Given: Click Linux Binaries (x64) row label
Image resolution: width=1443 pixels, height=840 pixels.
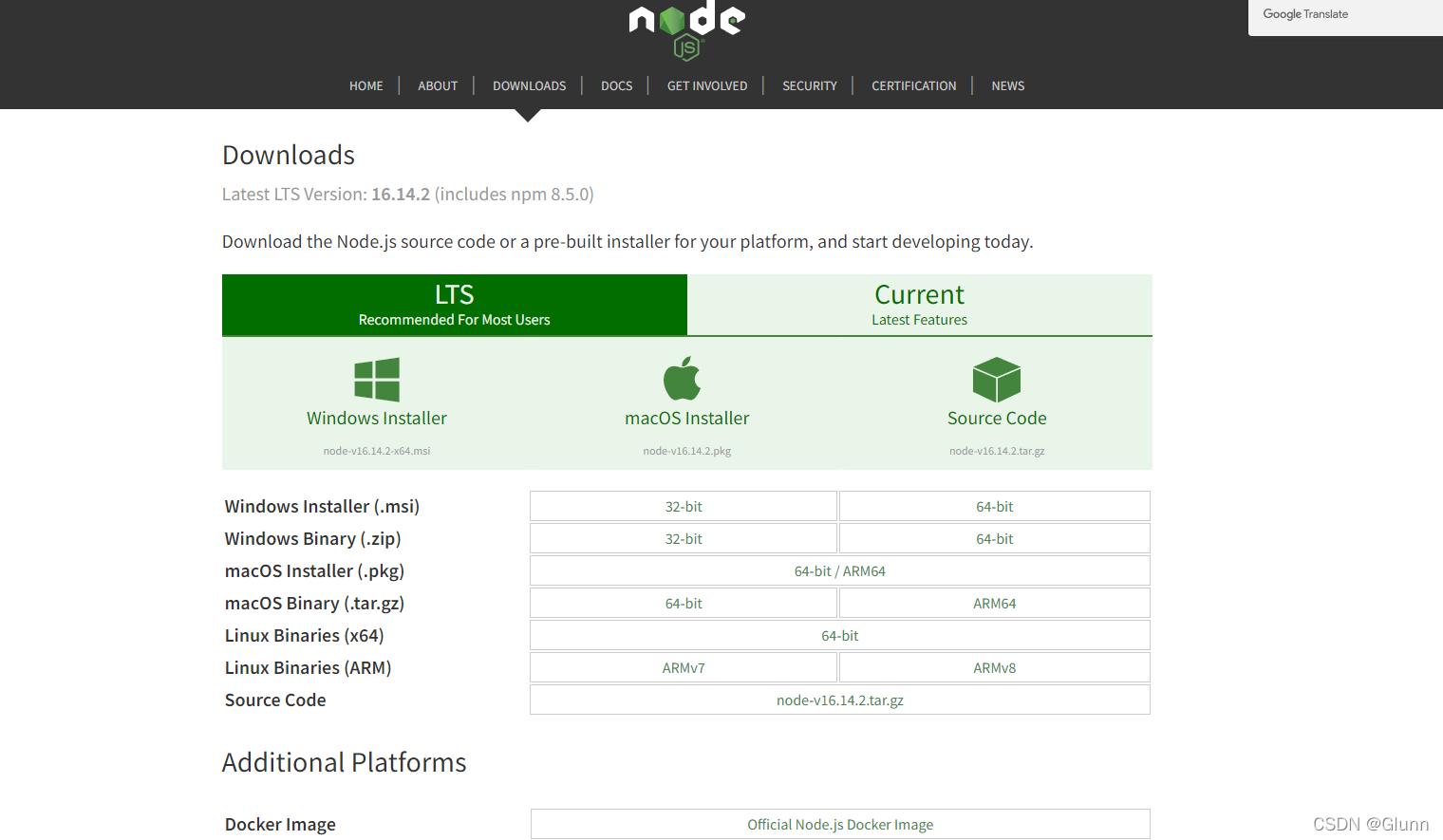Looking at the screenshot, I should [x=304, y=636].
